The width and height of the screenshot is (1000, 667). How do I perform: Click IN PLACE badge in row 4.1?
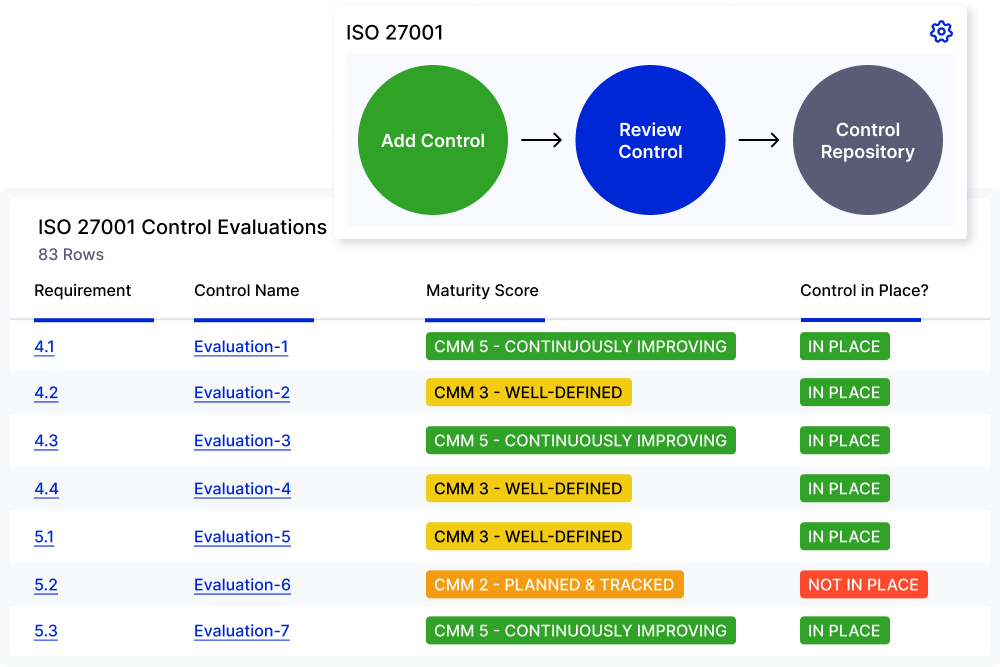coord(844,346)
